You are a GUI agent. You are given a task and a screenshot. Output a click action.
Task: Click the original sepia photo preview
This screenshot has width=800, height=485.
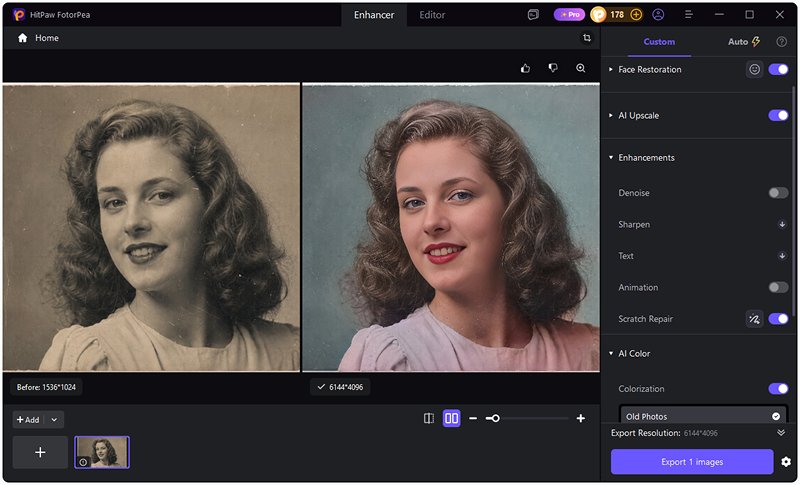[x=152, y=227]
